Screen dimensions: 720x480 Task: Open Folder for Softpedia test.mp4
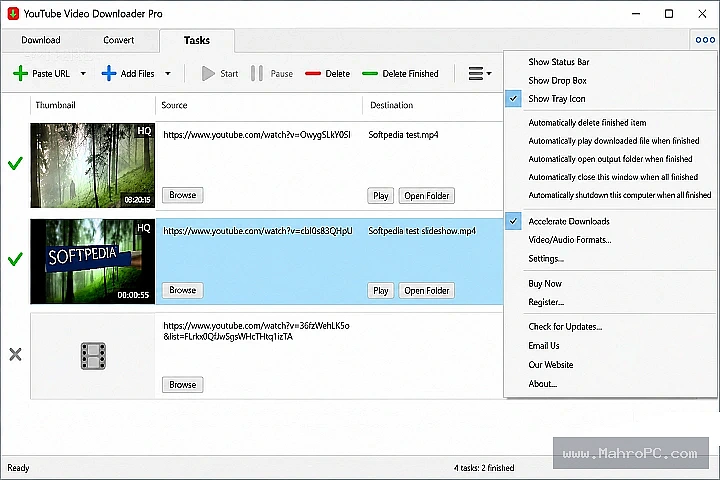(x=427, y=196)
